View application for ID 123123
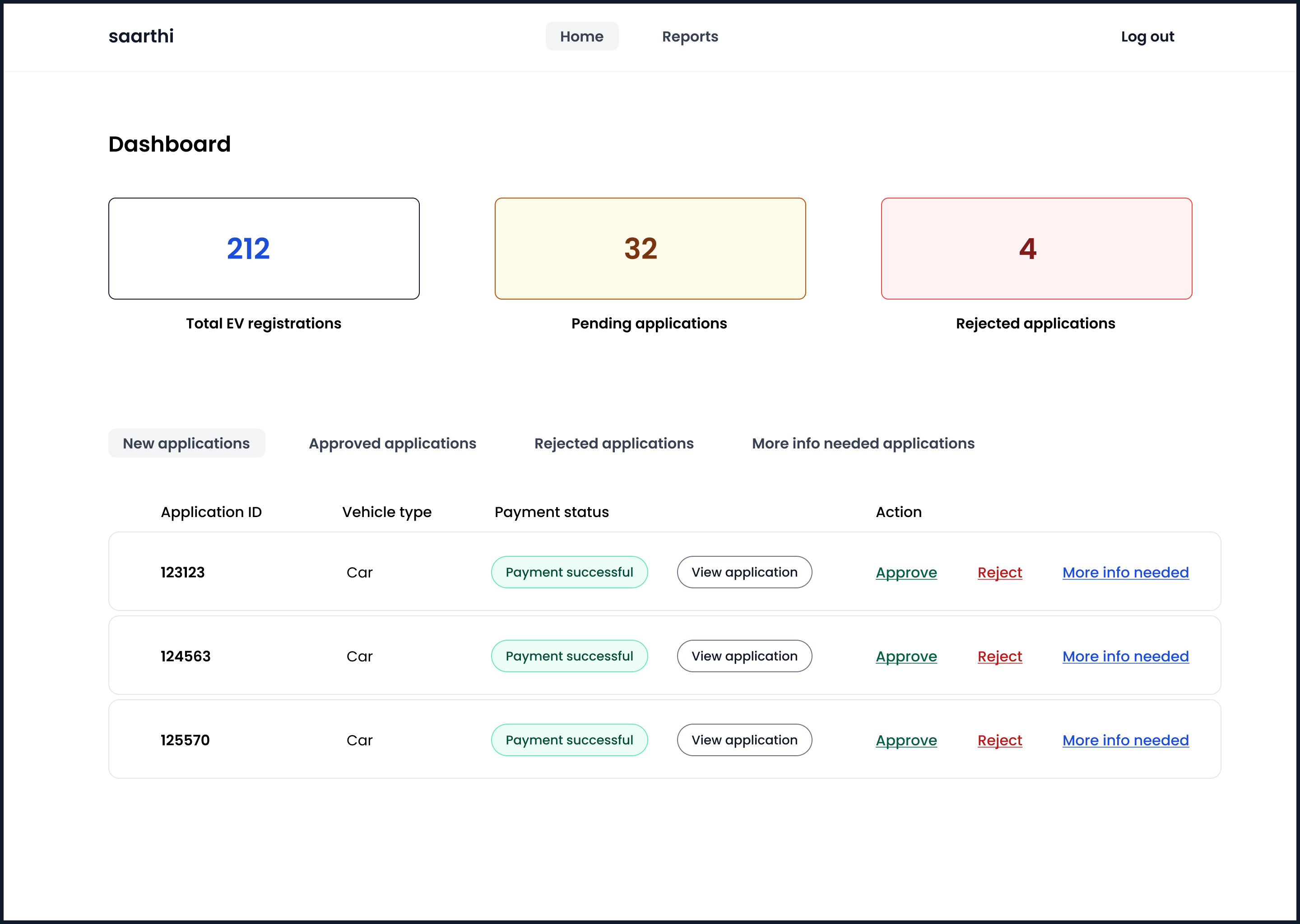Viewport: 1300px width, 924px height. tap(744, 573)
